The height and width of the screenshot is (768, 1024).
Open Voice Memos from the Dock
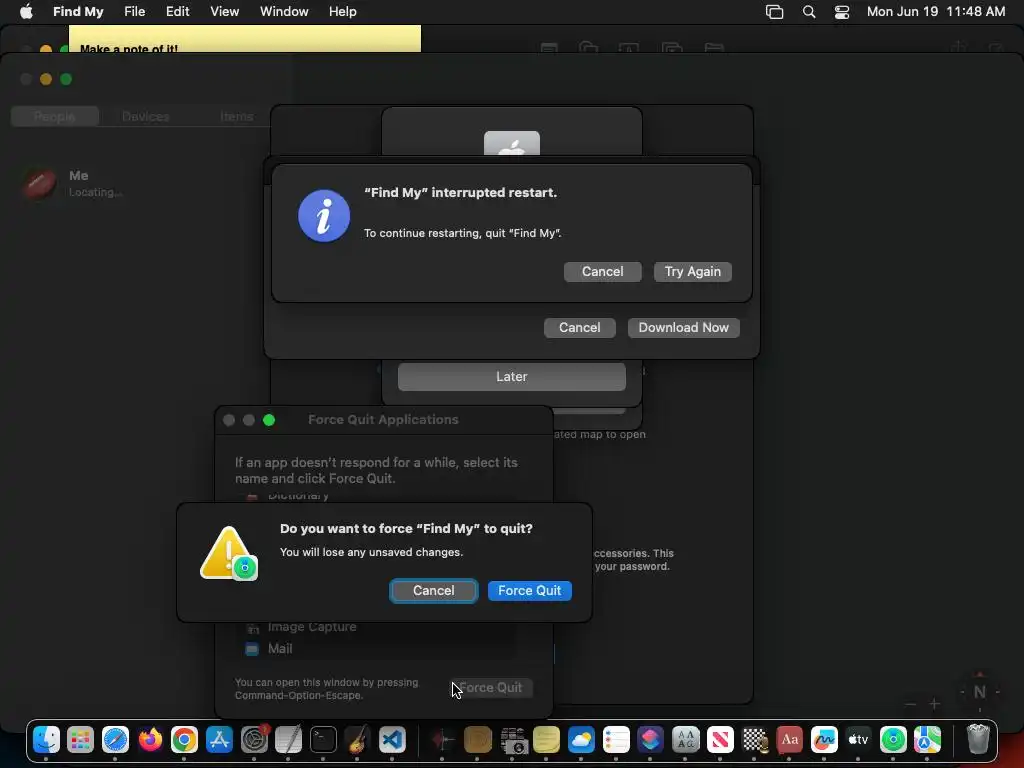[443, 740]
